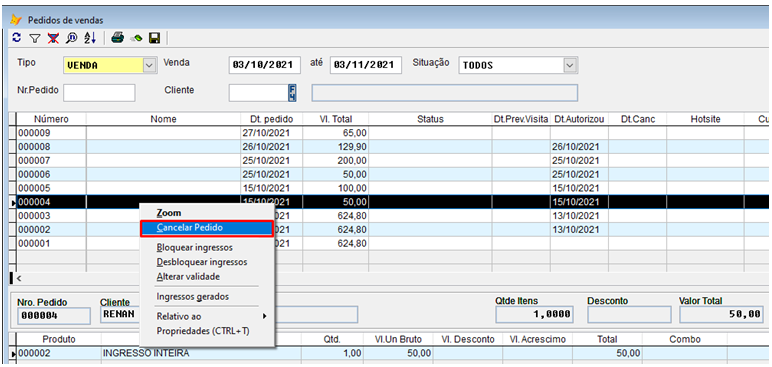Screen dimensions: 772x367
Task: Click the refresh icon in toolbar
Action: (x=17, y=37)
